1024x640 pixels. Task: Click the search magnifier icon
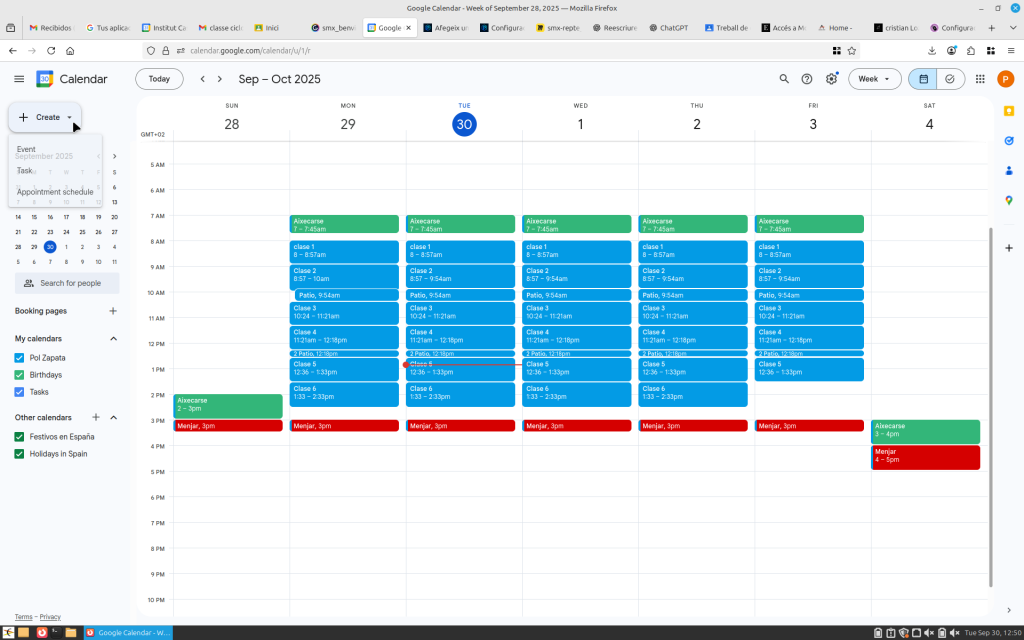[784, 79]
